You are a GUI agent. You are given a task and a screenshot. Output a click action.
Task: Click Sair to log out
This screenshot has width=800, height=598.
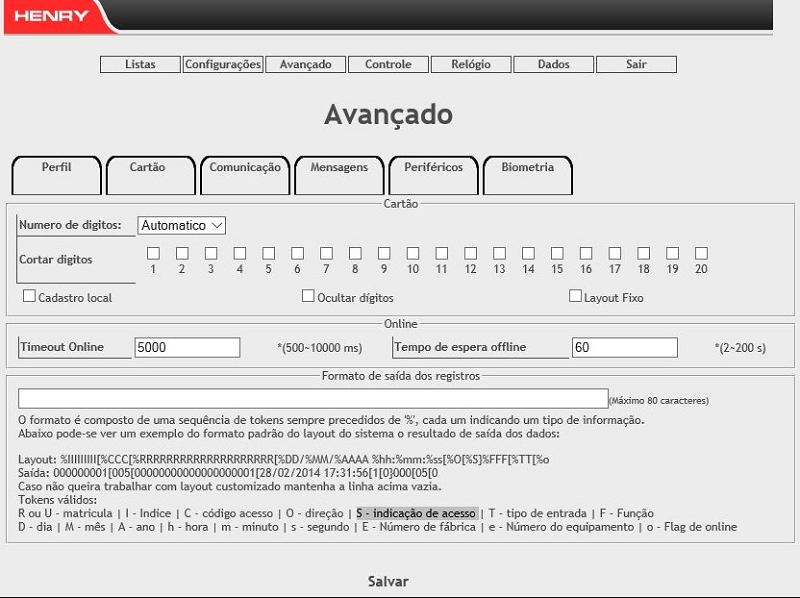pos(636,64)
